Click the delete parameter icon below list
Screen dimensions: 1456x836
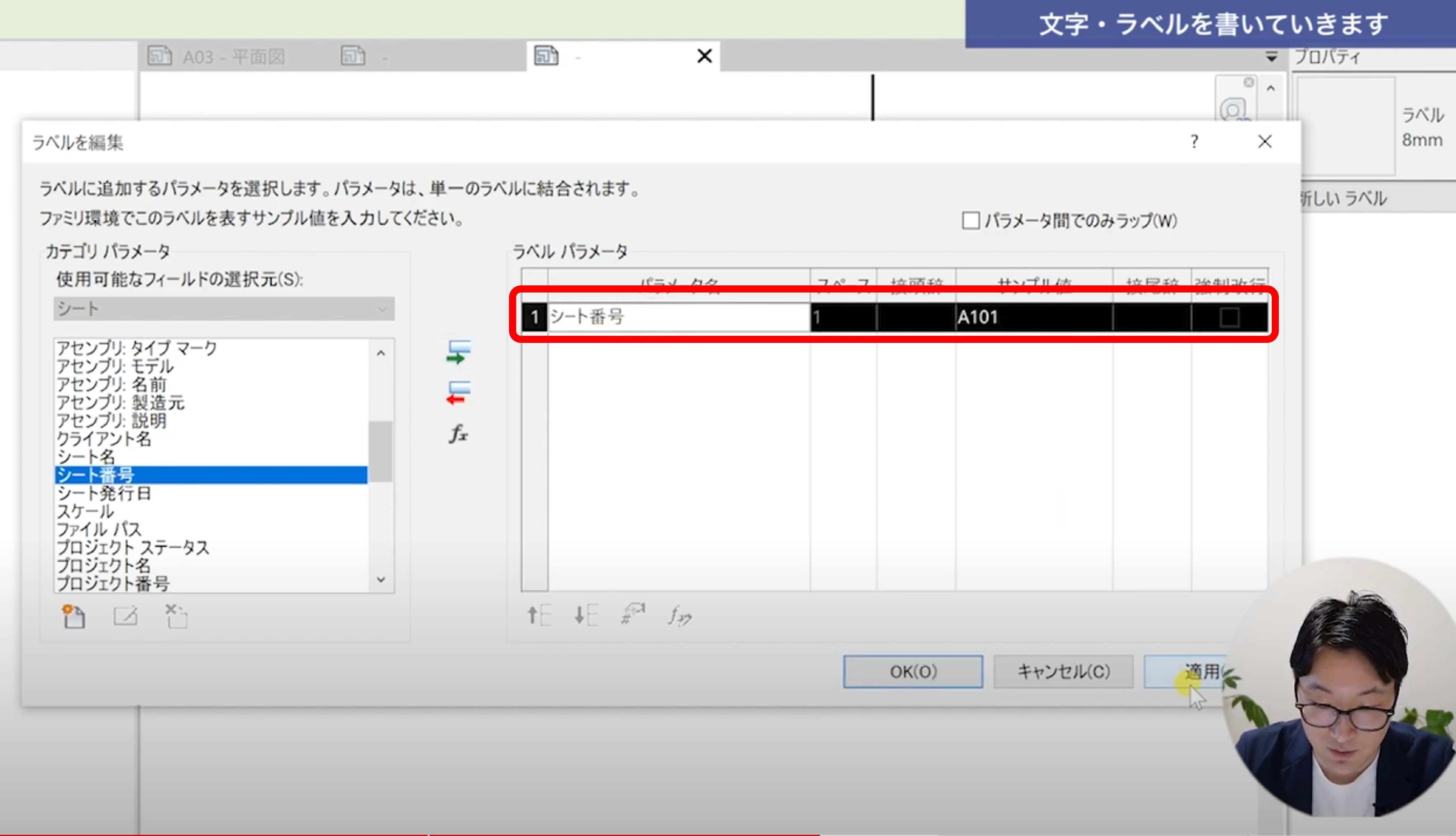point(176,617)
